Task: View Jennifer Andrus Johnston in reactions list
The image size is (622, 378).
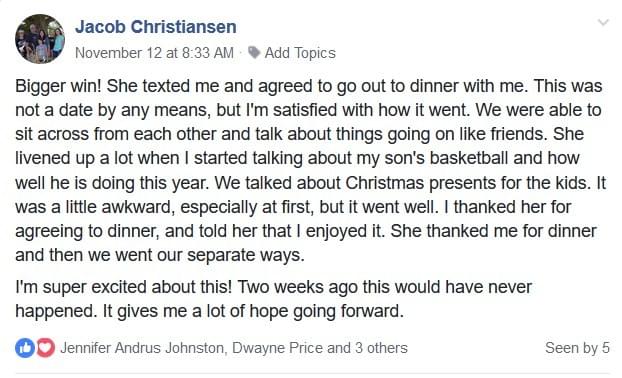Action: pyautogui.click(x=143, y=348)
